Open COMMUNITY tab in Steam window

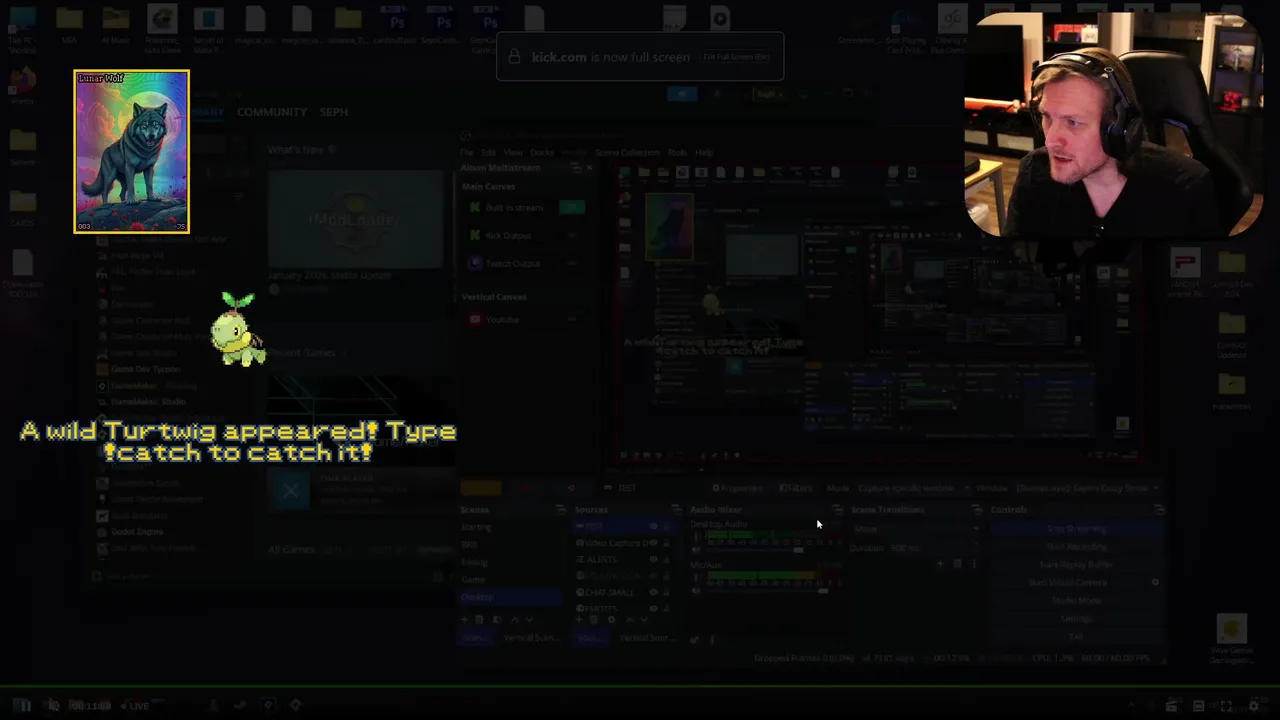(x=272, y=112)
